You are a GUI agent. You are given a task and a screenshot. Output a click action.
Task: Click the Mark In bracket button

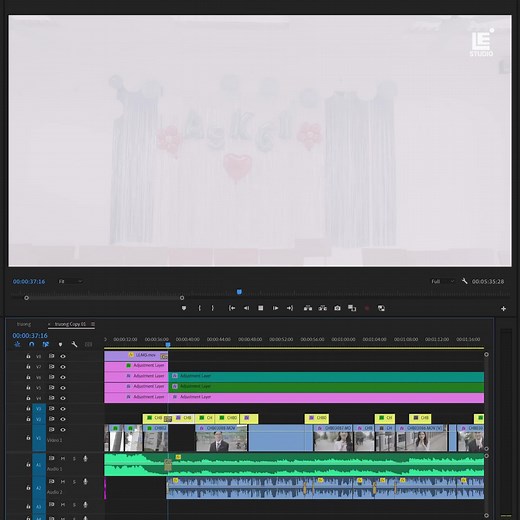click(x=199, y=308)
